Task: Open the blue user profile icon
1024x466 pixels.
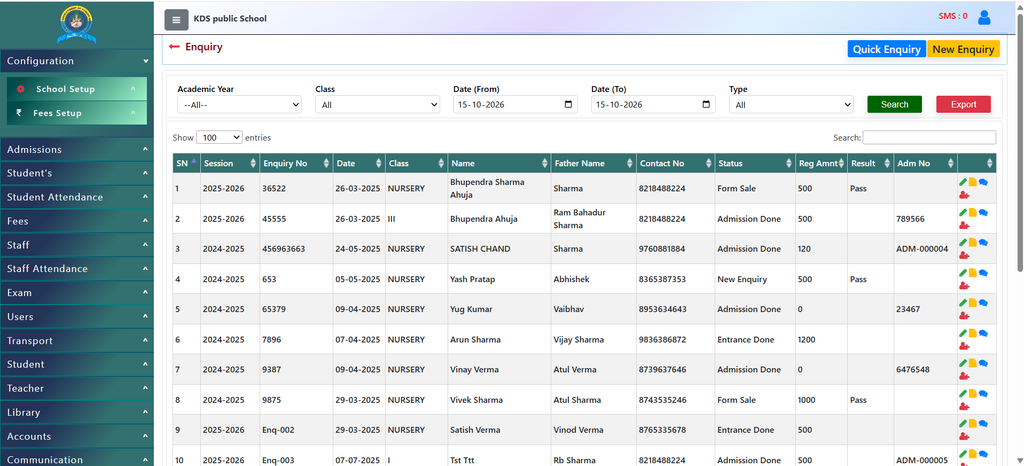Action: [984, 18]
